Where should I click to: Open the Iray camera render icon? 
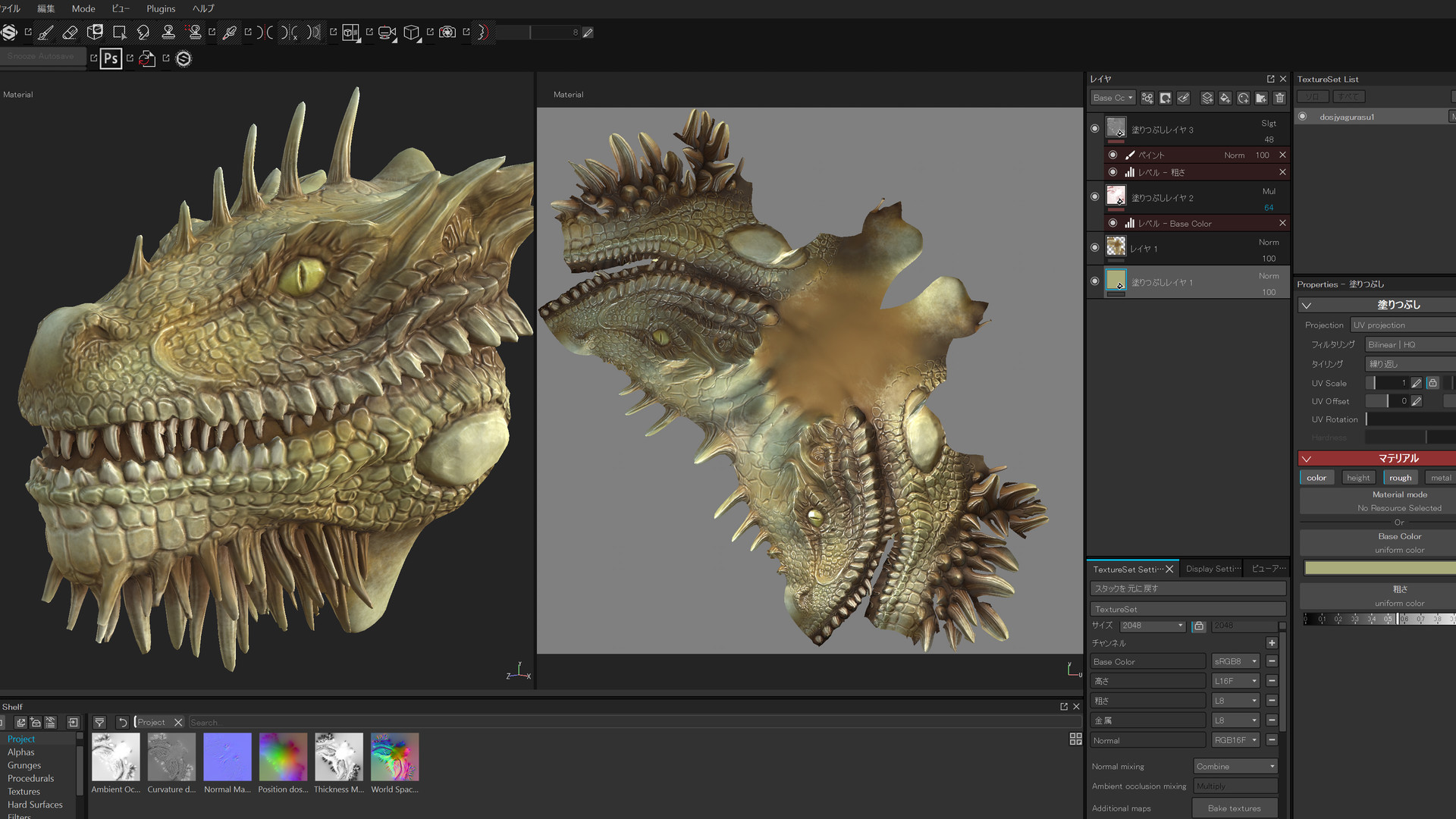(447, 33)
